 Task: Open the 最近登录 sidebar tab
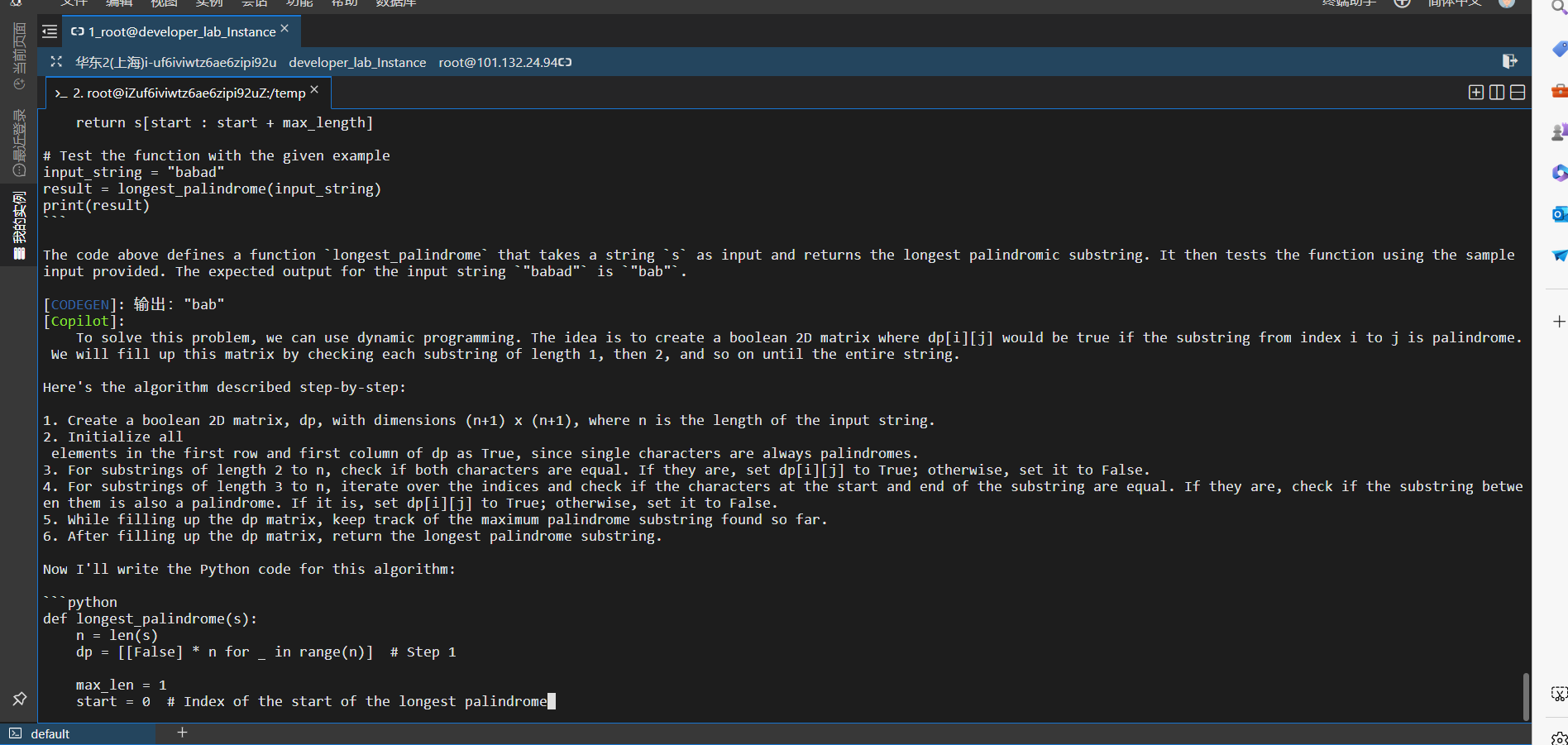[x=19, y=143]
